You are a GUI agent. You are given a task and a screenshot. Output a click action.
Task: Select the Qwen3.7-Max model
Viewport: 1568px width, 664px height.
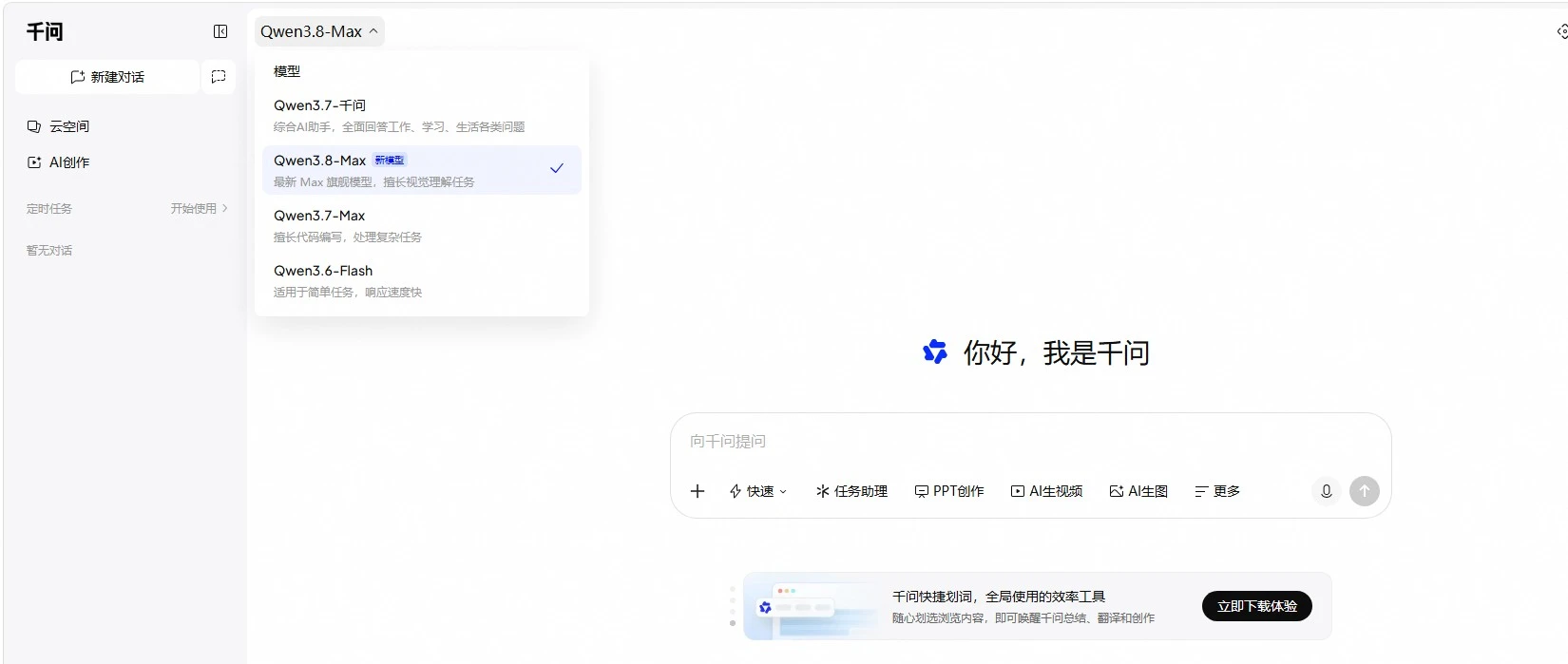pyautogui.click(x=421, y=225)
